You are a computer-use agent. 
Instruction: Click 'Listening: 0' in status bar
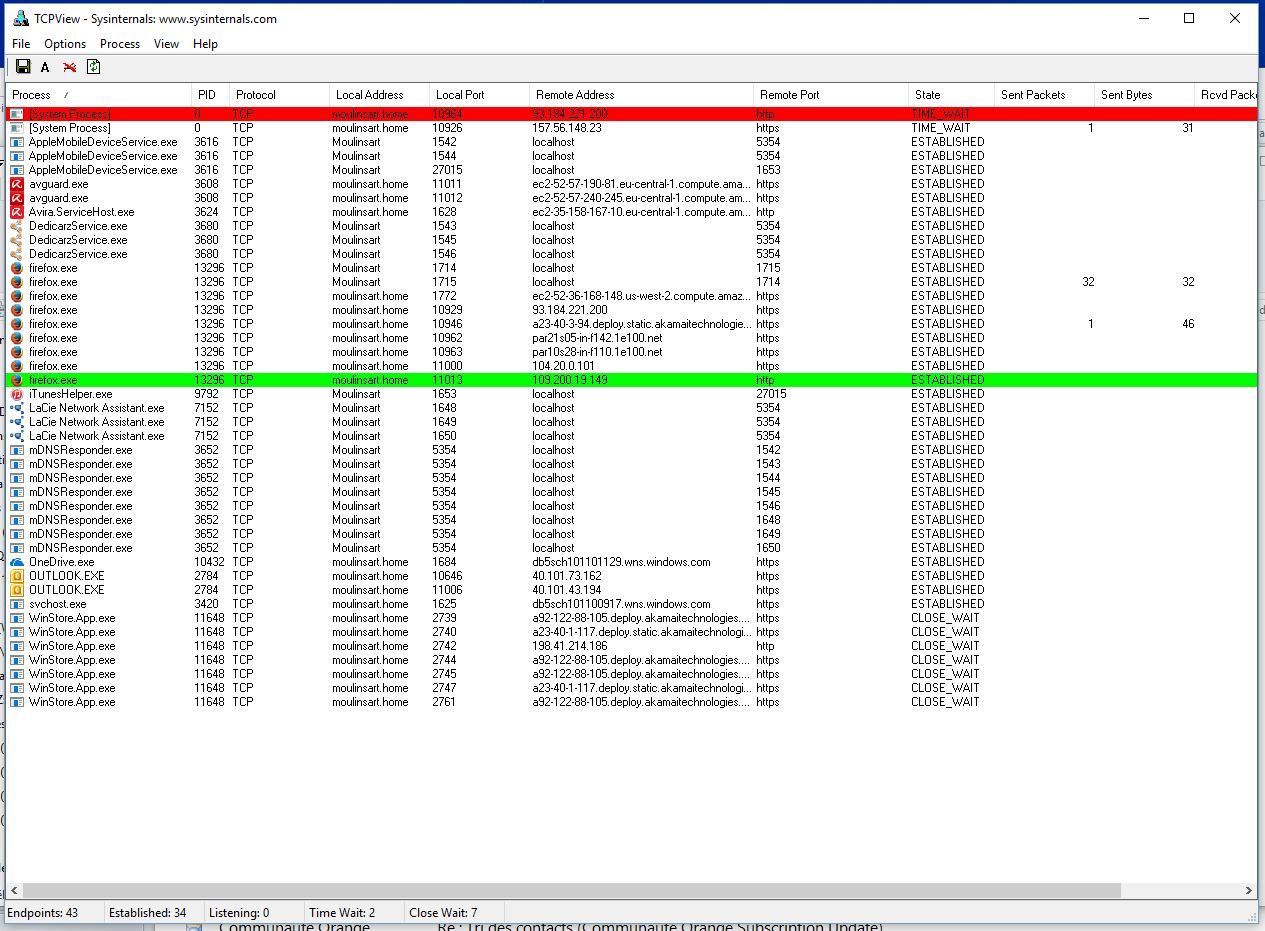239,912
